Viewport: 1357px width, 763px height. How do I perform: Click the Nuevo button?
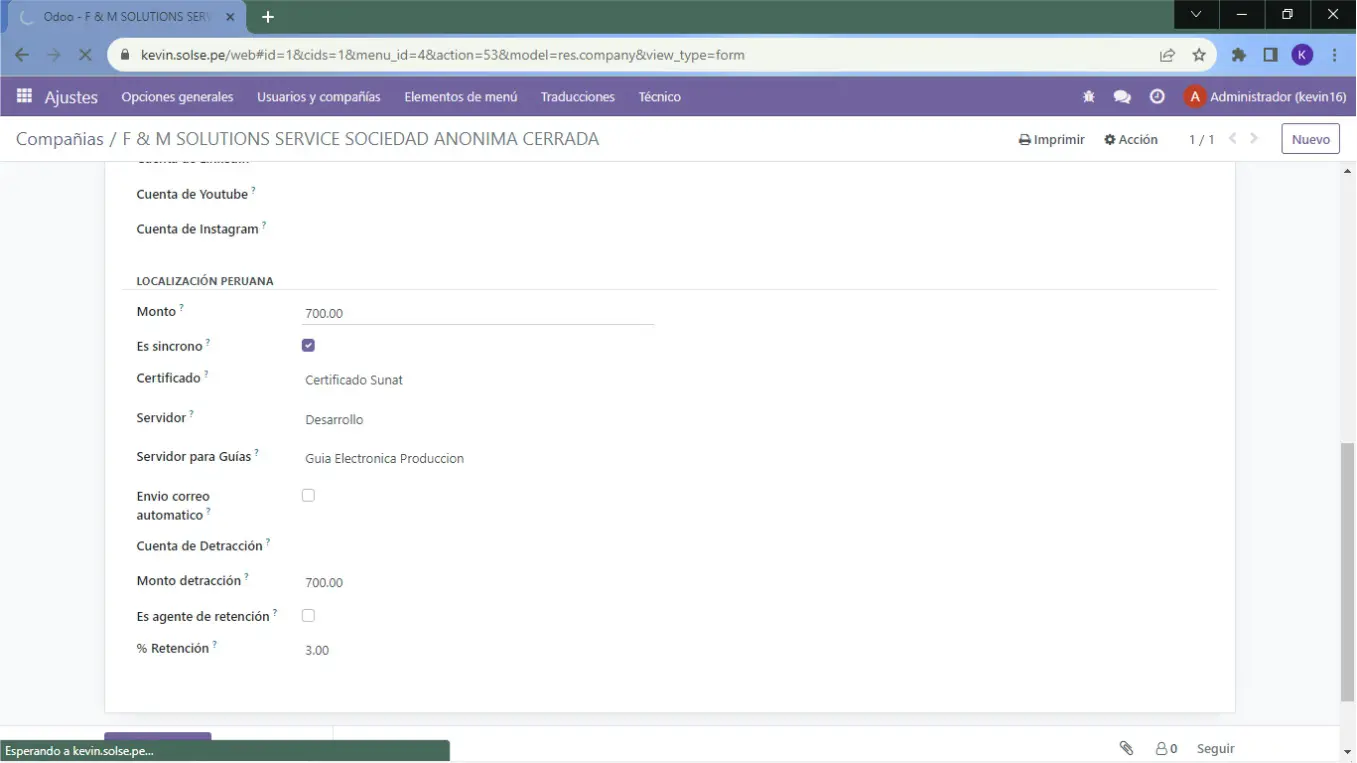tap(1310, 140)
